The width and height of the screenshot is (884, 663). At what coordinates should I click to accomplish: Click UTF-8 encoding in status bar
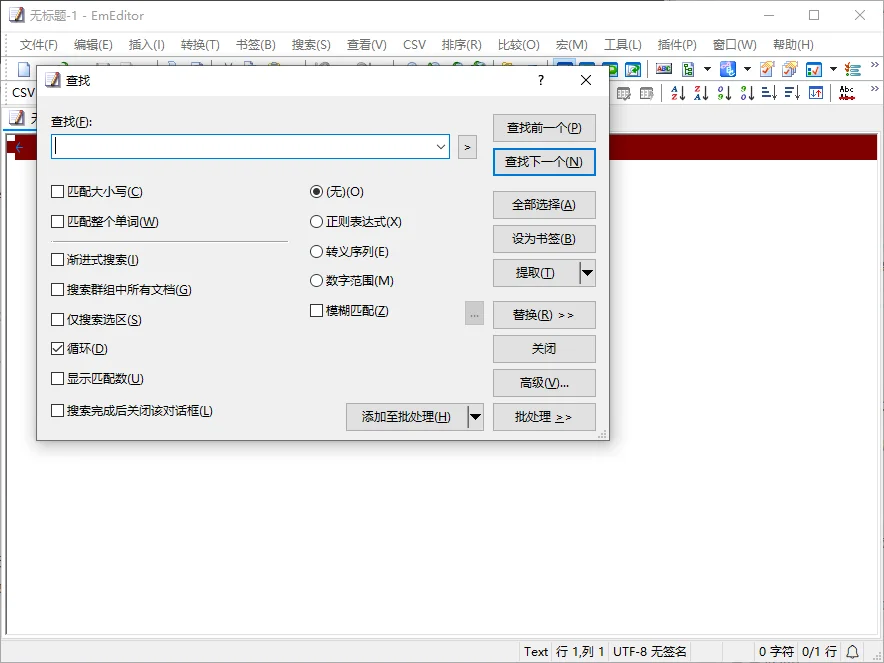[649, 652]
